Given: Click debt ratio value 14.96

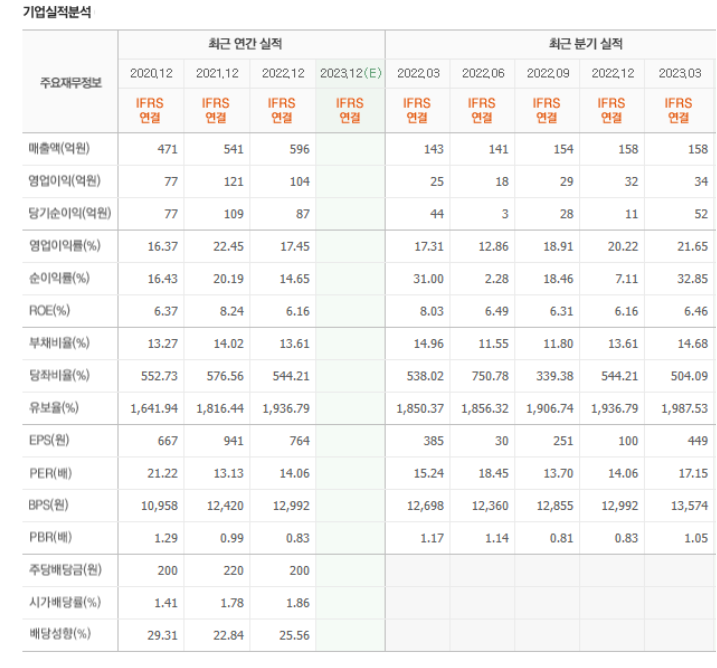Looking at the screenshot, I should pyautogui.click(x=428, y=344).
